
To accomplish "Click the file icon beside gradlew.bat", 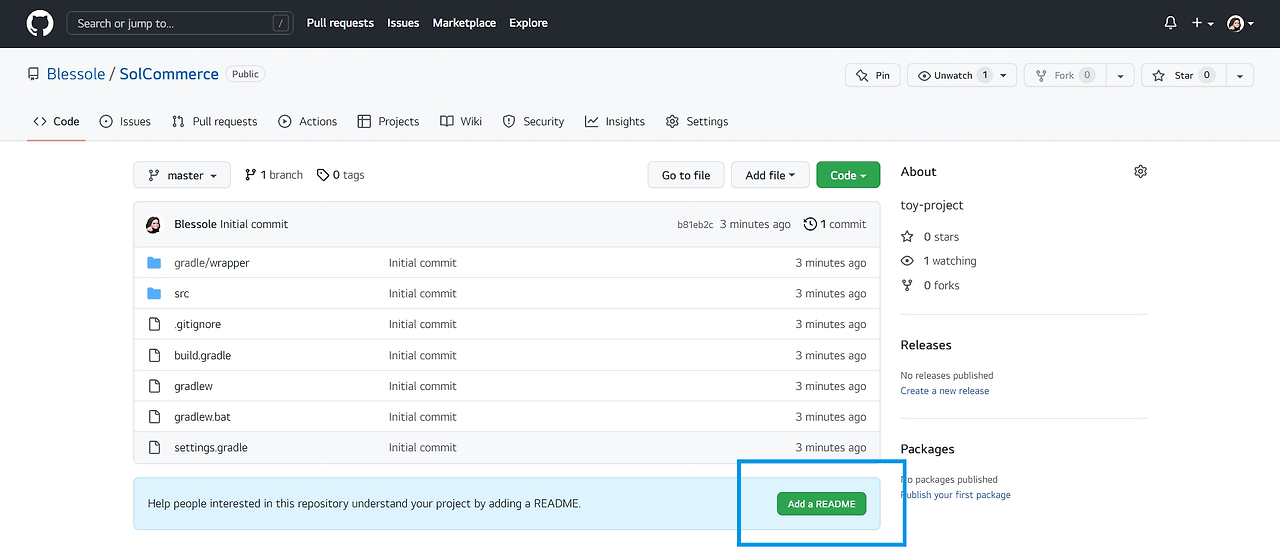I will 154,417.
